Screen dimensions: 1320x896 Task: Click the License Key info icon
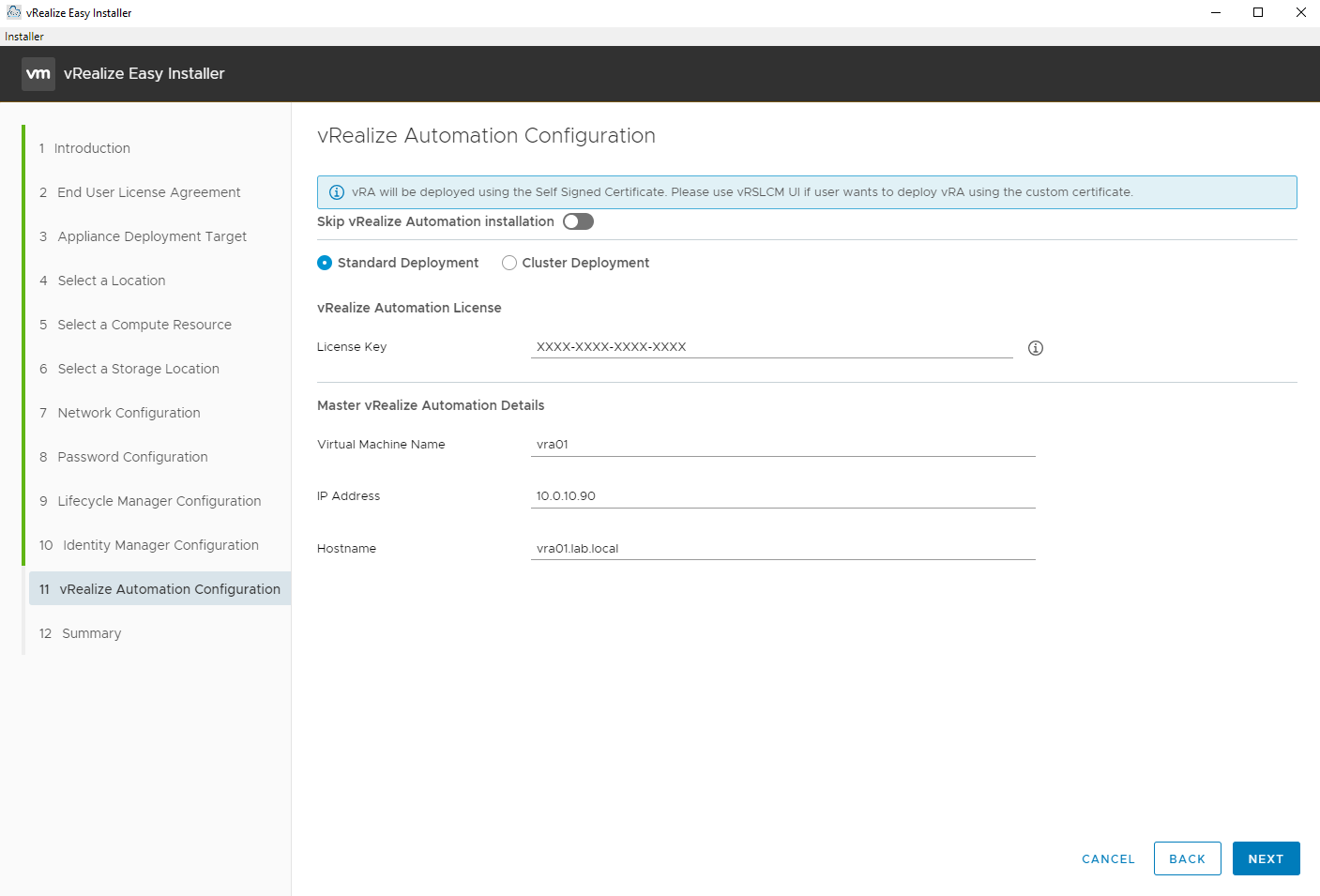[x=1036, y=348]
